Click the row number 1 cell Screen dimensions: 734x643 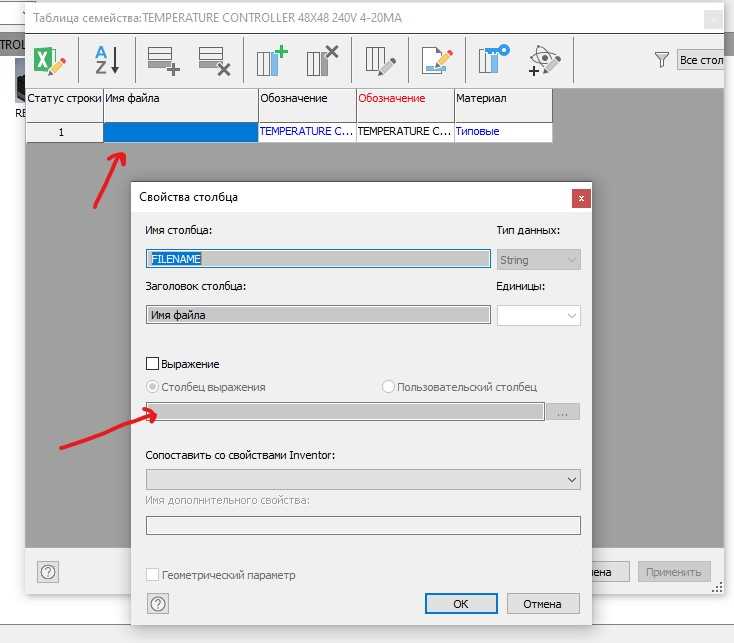[x=65, y=132]
